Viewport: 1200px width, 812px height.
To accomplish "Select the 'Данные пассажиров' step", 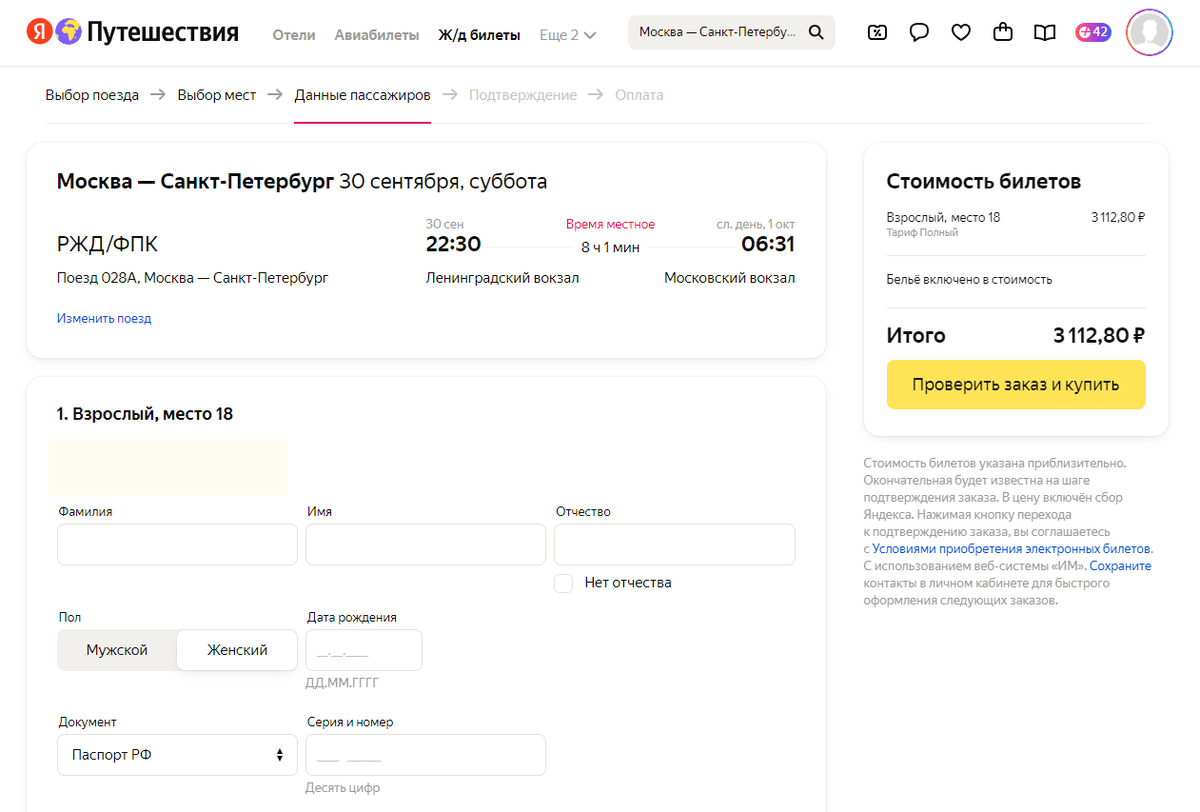I will click(362, 95).
